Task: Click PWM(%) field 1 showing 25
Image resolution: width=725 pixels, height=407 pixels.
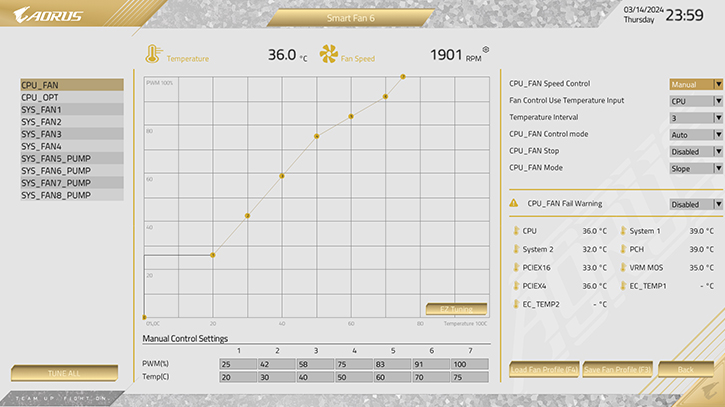Action: coord(238,364)
